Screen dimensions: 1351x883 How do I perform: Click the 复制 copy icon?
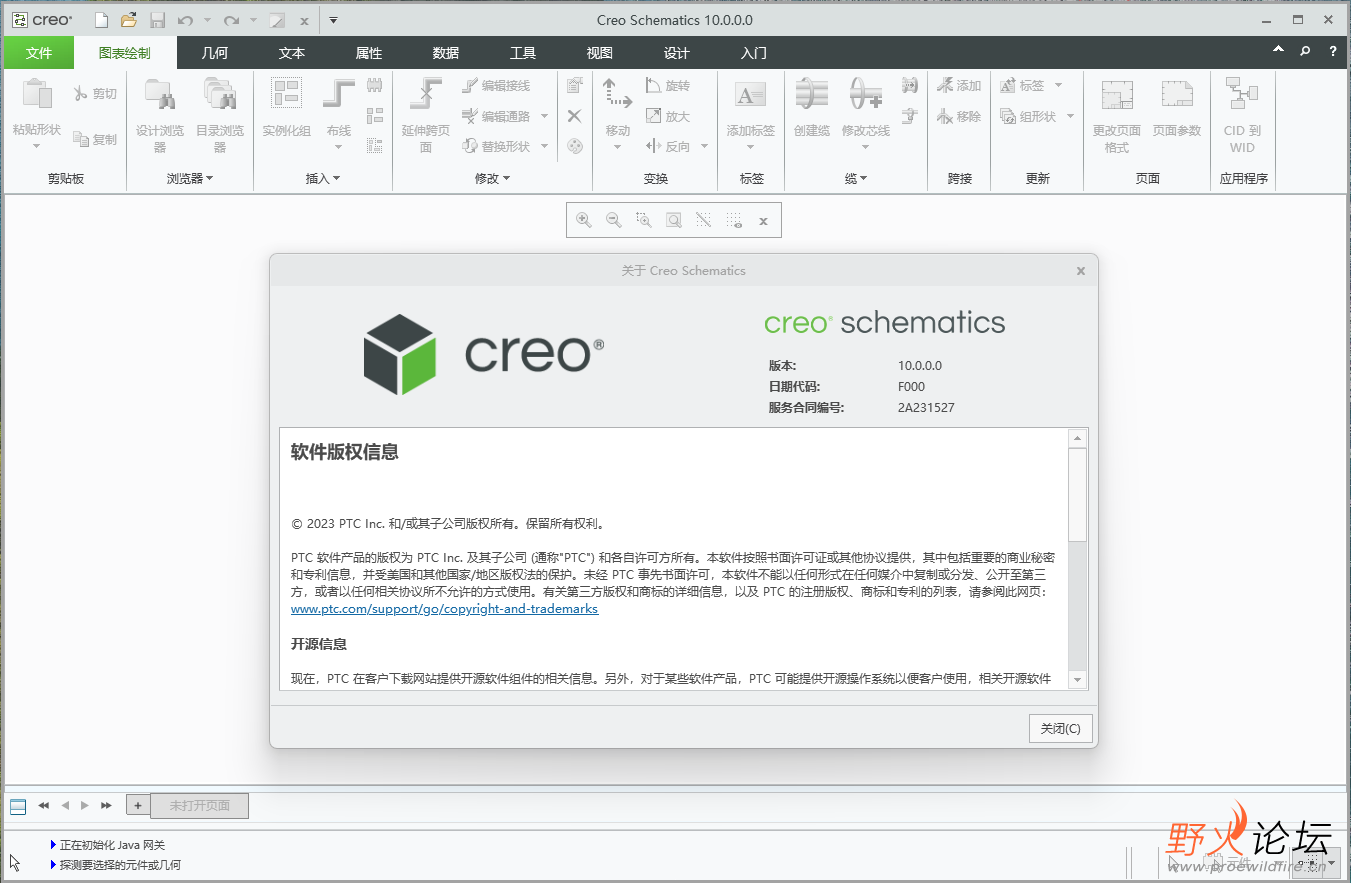[x=95, y=140]
